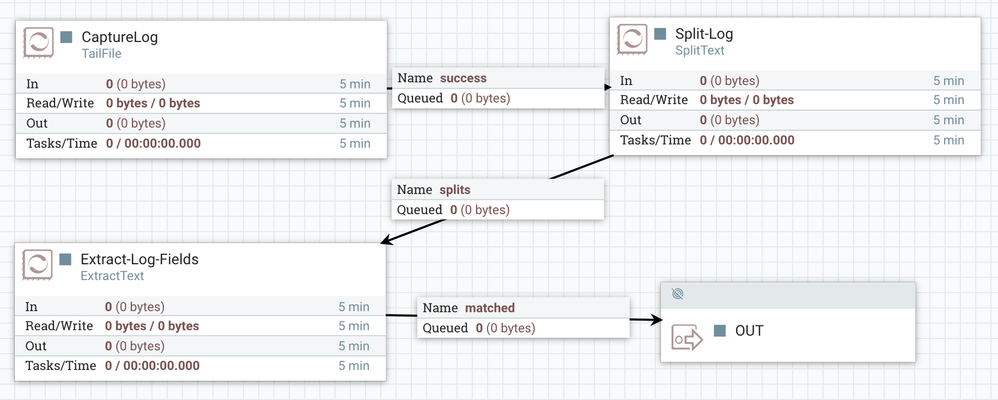This screenshot has width=998, height=400.
Task: Click the stopped status square beside OUT
Action: tap(720, 330)
